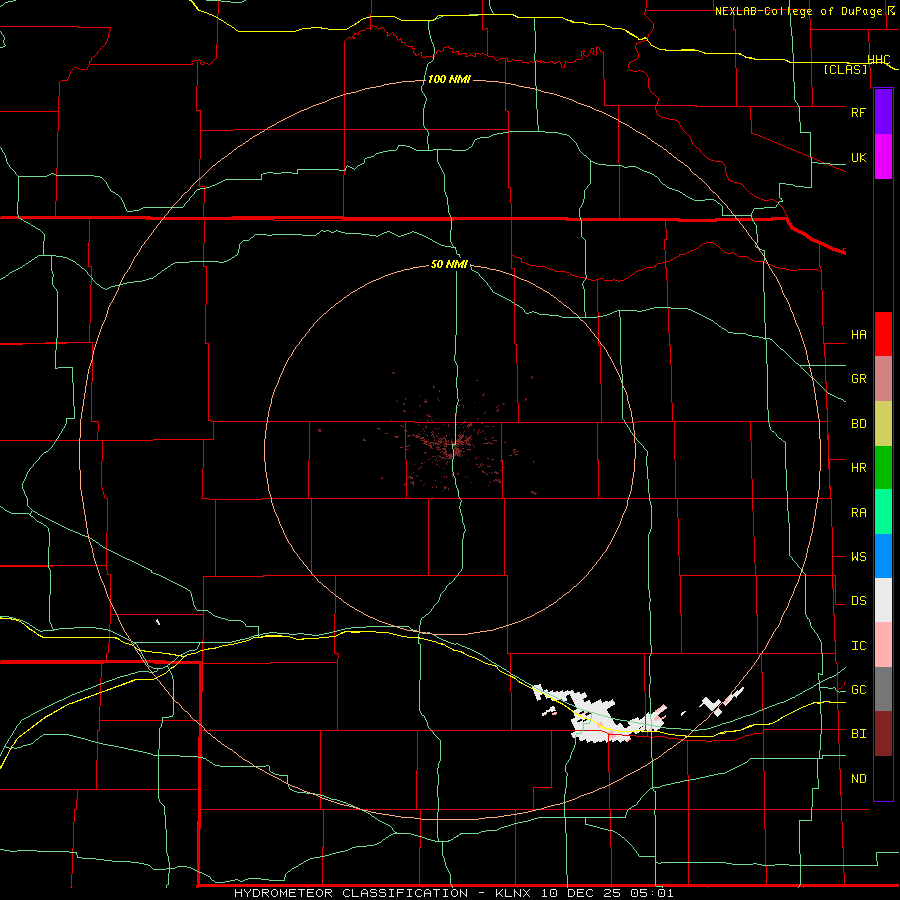Click the UK legend label
This screenshot has height=900, width=900.
pyautogui.click(x=858, y=157)
